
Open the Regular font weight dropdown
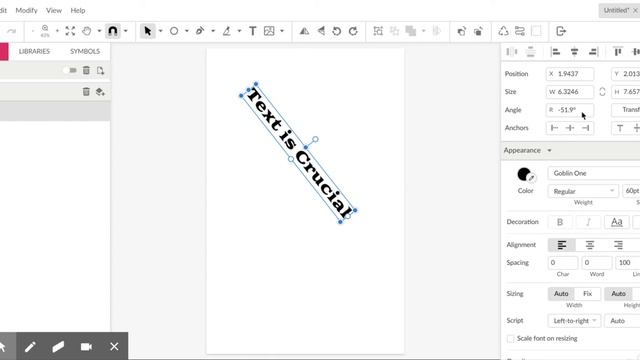(x=583, y=191)
